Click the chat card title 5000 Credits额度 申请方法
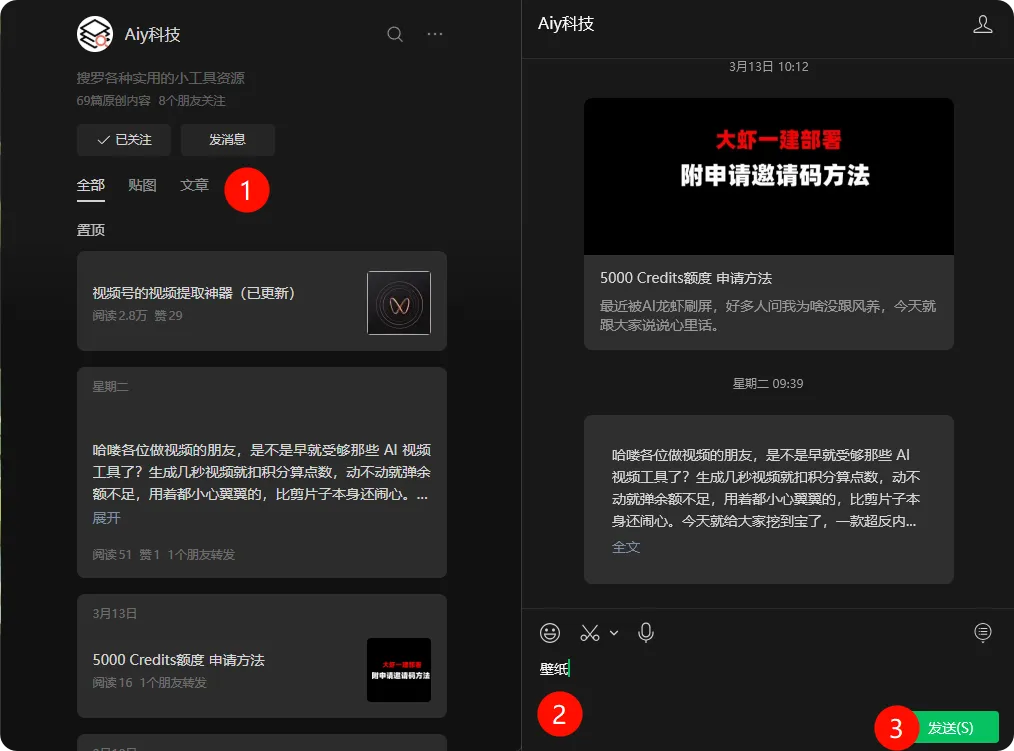 point(685,278)
